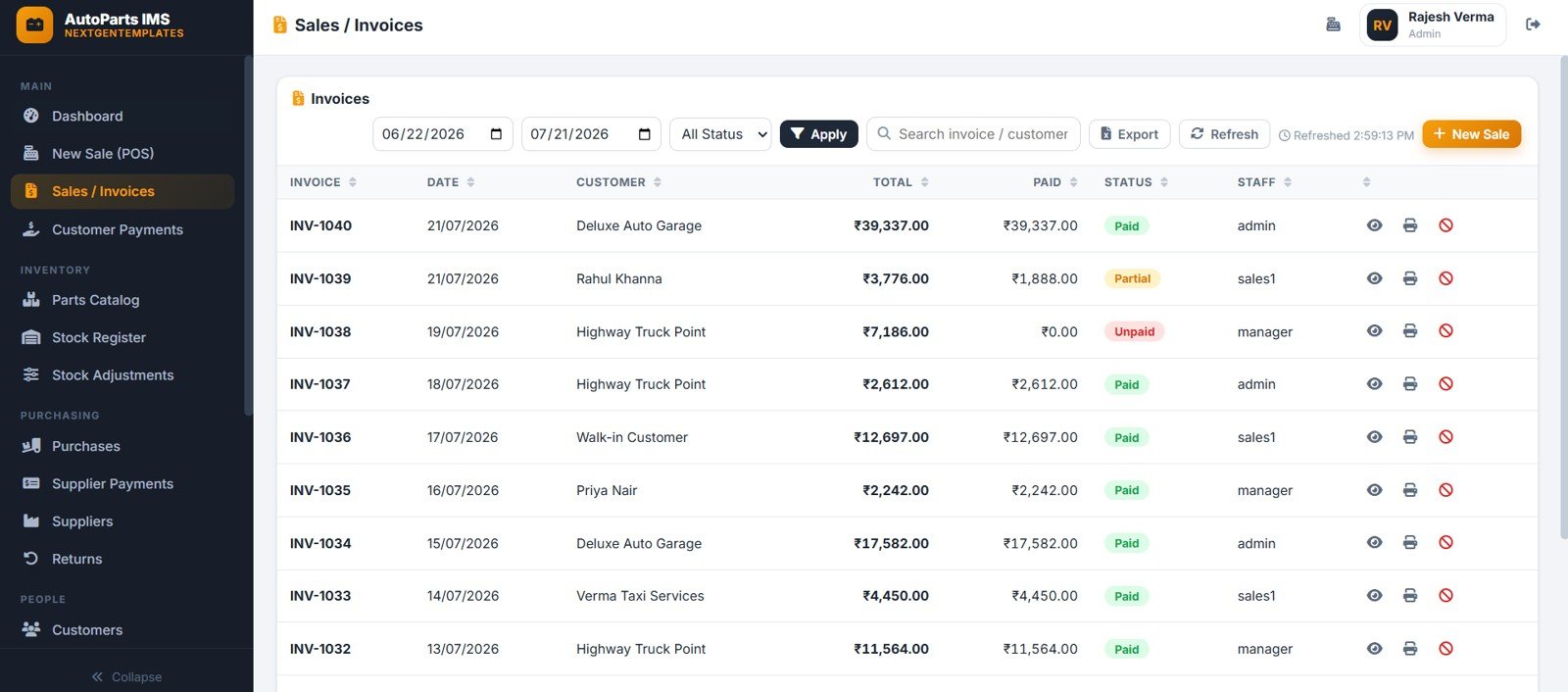1568x692 pixels.
Task: Create a New Sale
Action: coord(1471,134)
